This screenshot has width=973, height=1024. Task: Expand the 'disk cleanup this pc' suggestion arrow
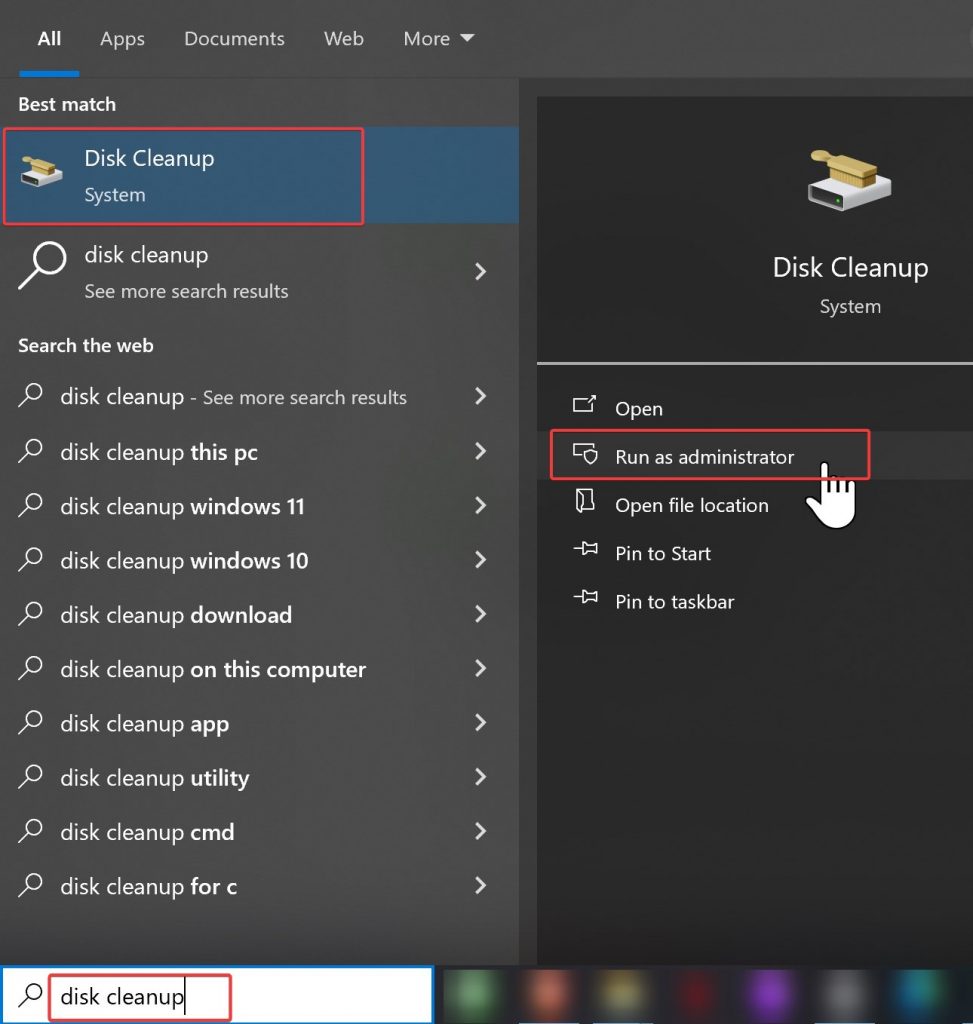click(480, 451)
